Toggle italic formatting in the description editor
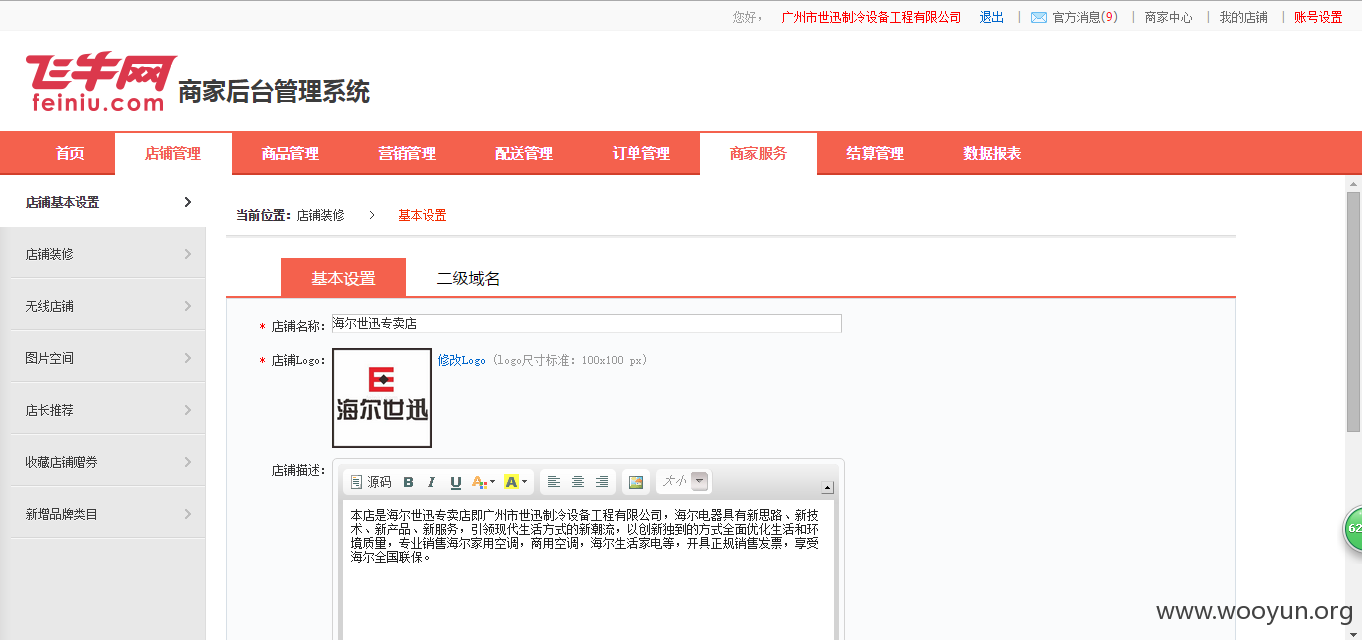This screenshot has height=640, width=1362. (431, 482)
